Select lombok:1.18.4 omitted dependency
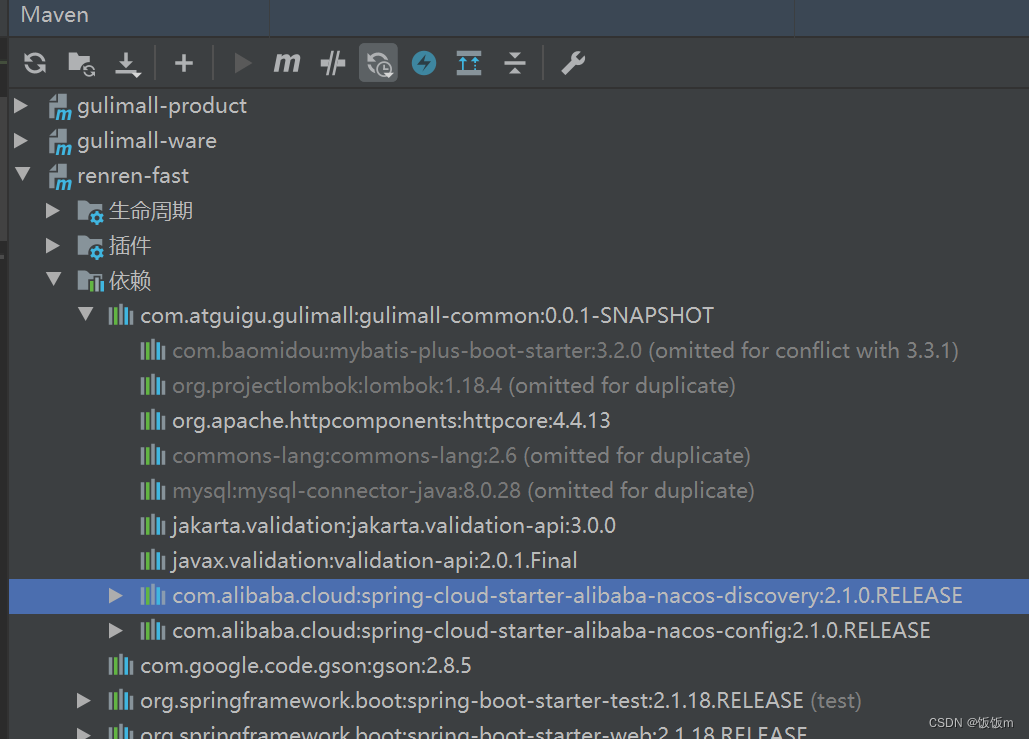Viewport: 1029px width, 739px height. tap(453, 385)
